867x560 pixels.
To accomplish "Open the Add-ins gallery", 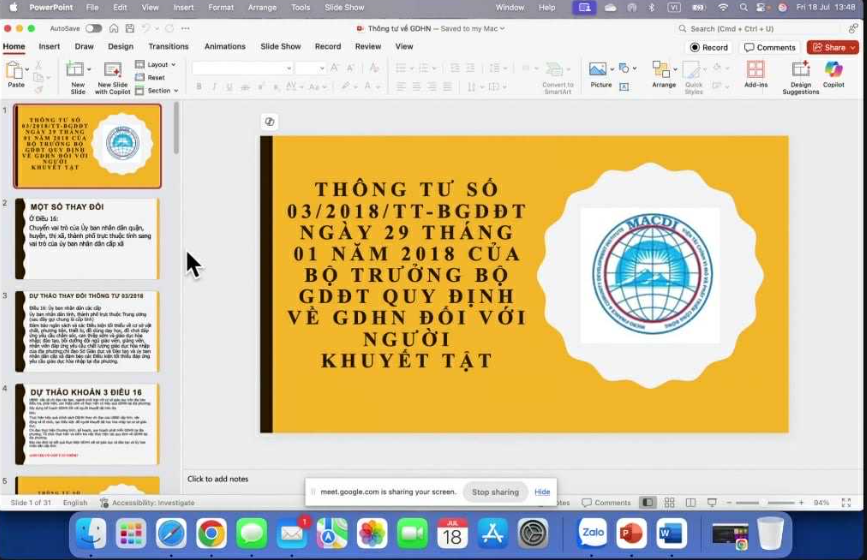I will [755, 72].
